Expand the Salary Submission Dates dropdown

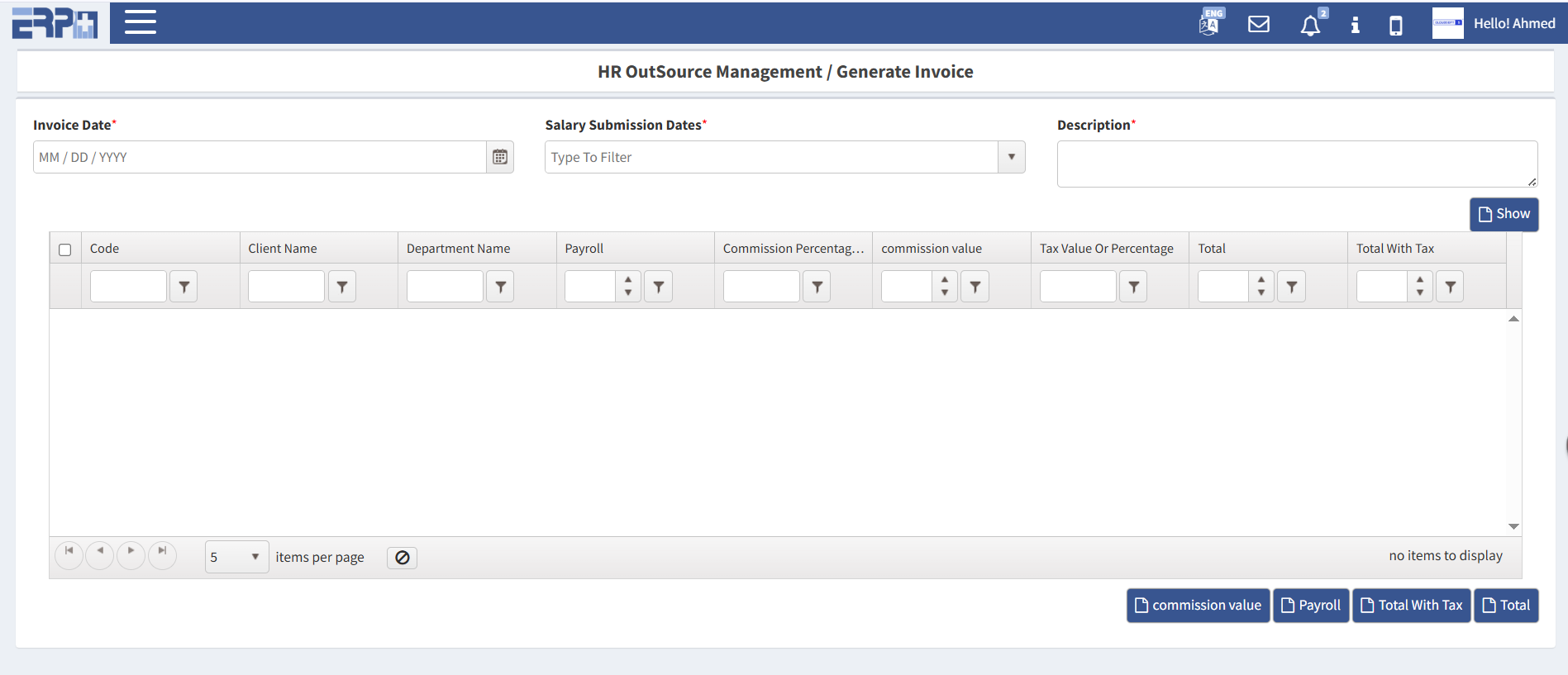1011,157
